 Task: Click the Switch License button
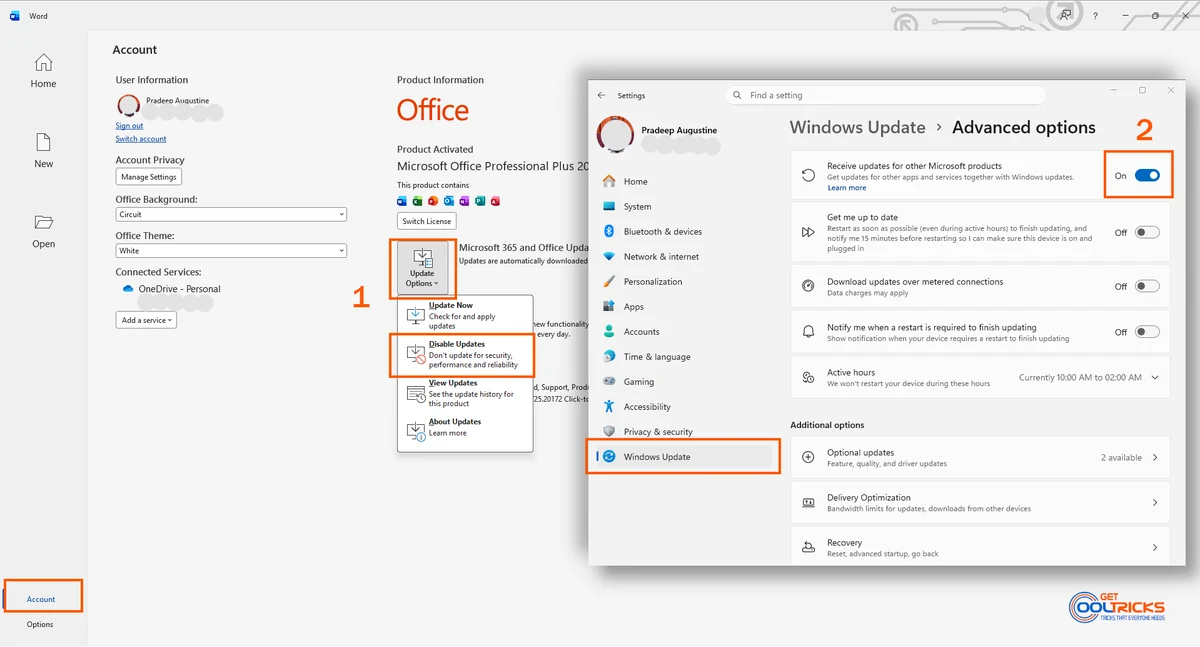[427, 221]
